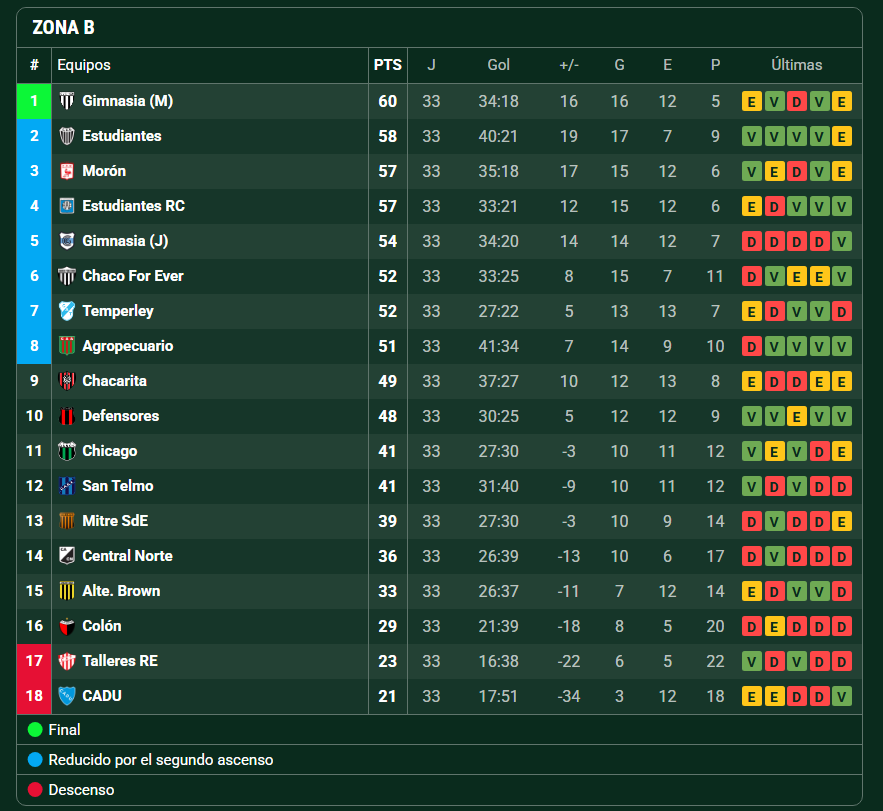This screenshot has width=883, height=811.
Task: Open the Estudiantes RC team link
Action: tap(133, 206)
